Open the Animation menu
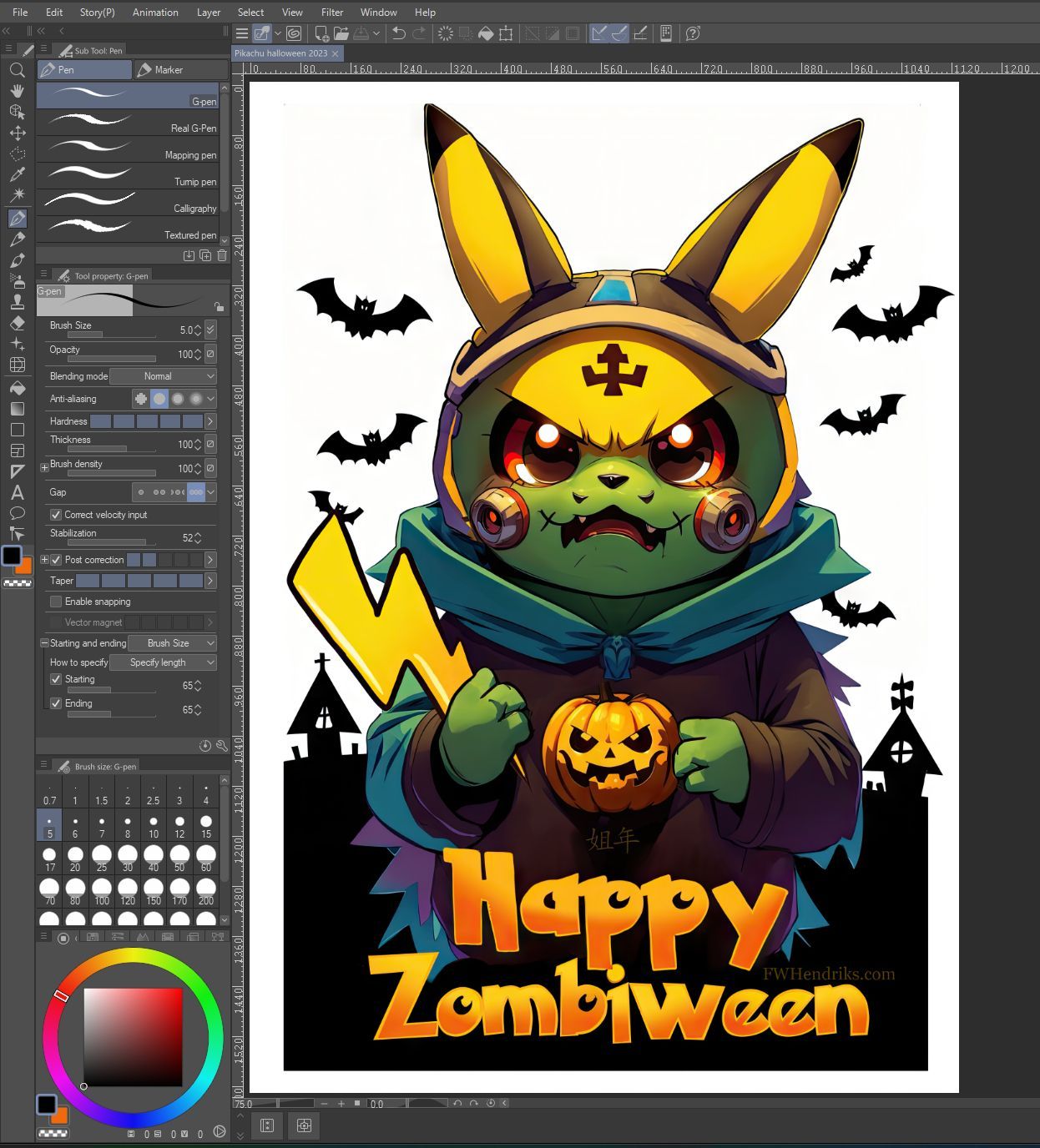 [155, 13]
